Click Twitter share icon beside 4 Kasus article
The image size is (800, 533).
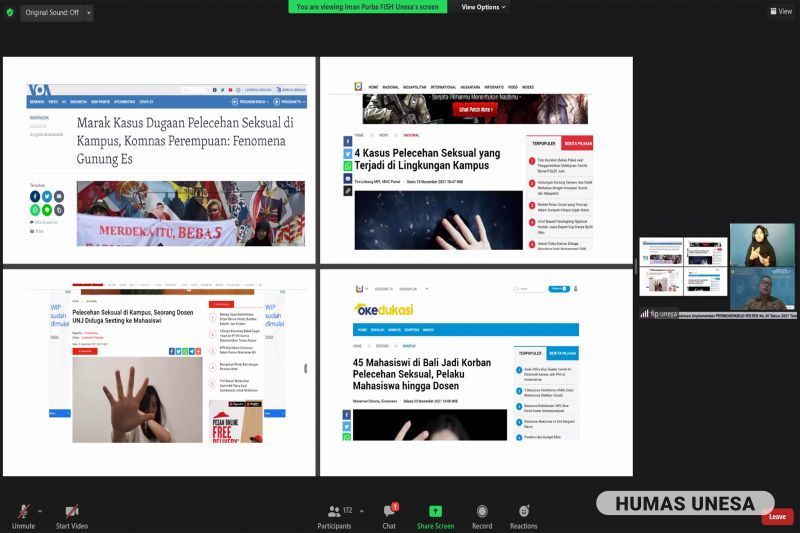(x=347, y=154)
